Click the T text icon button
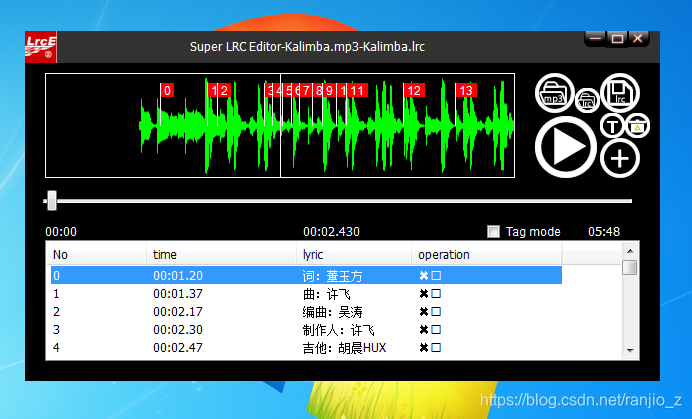Screen dimensions: 692x419 pos(612,127)
